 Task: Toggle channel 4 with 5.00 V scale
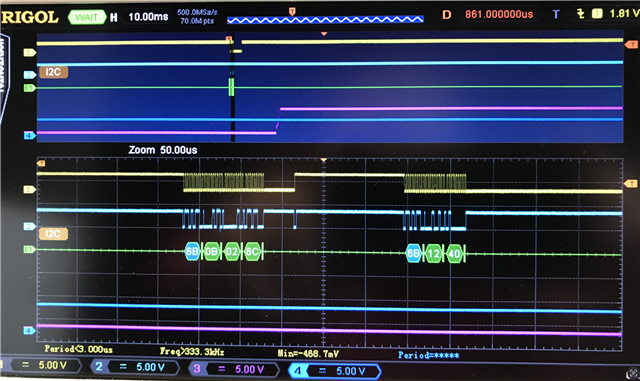[335, 371]
